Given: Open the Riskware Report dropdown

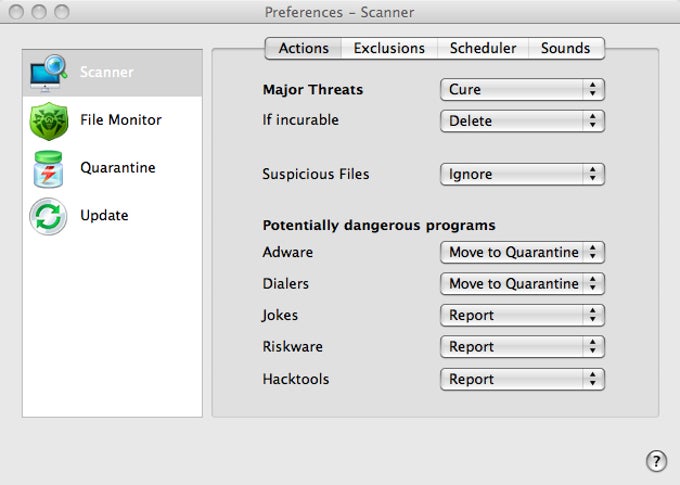Looking at the screenshot, I should tap(522, 347).
